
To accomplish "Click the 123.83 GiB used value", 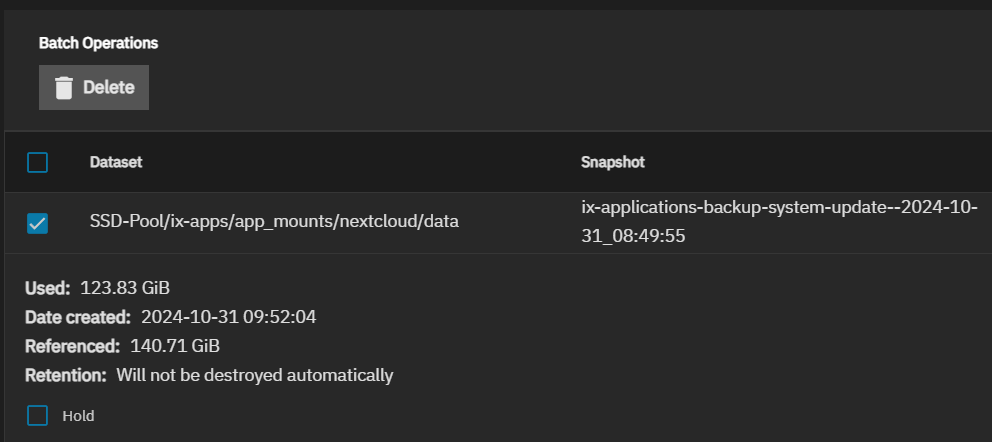I will tap(125, 288).
